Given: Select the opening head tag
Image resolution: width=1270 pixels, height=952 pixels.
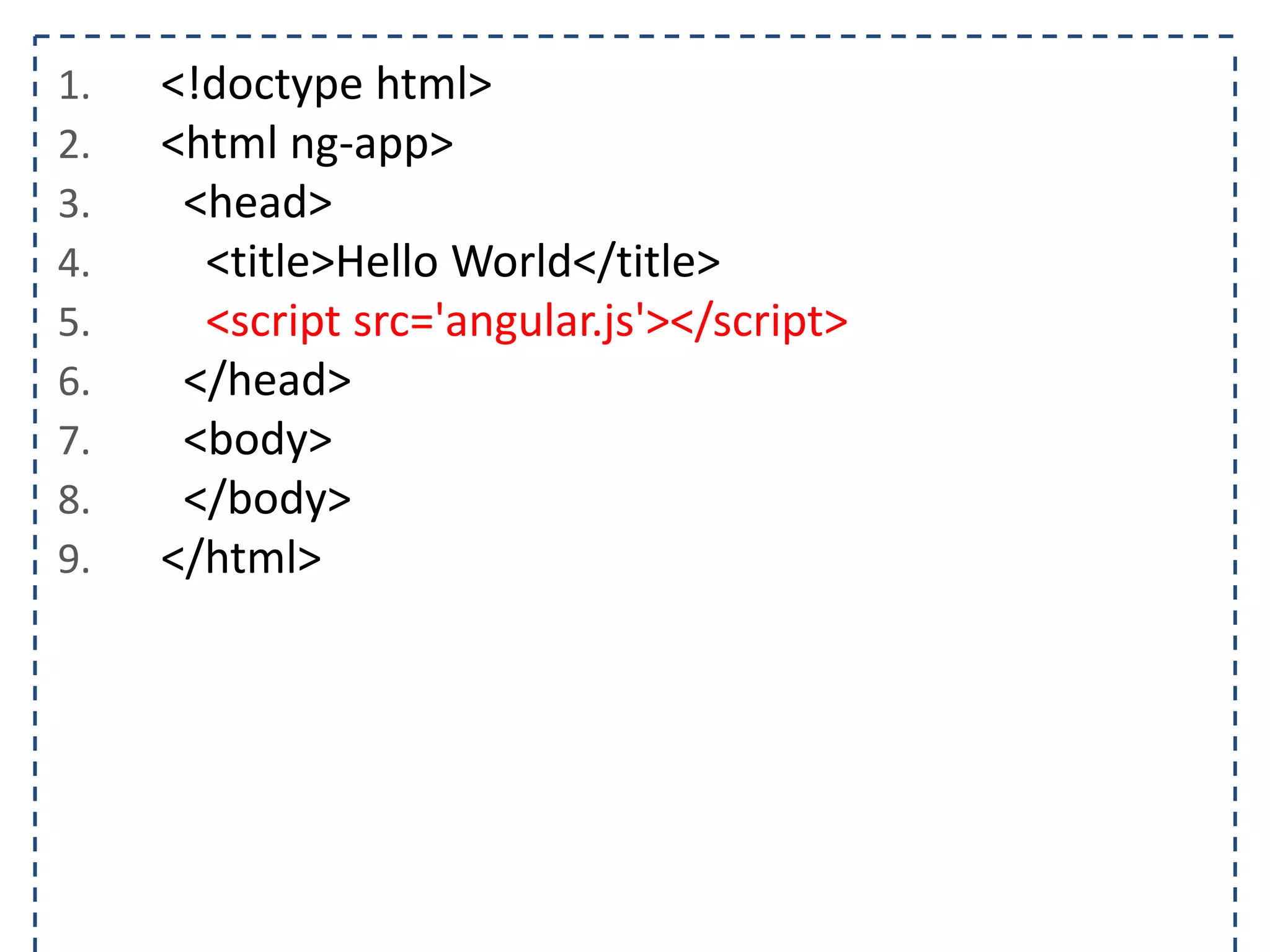Looking at the screenshot, I should pos(258,203).
